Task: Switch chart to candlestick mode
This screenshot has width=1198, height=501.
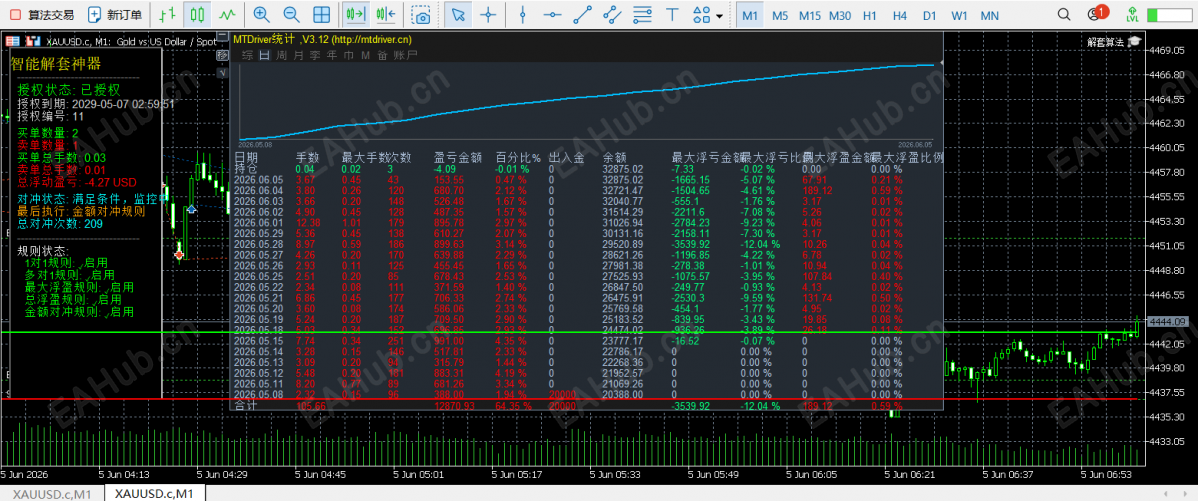Action: pyautogui.click(x=198, y=15)
